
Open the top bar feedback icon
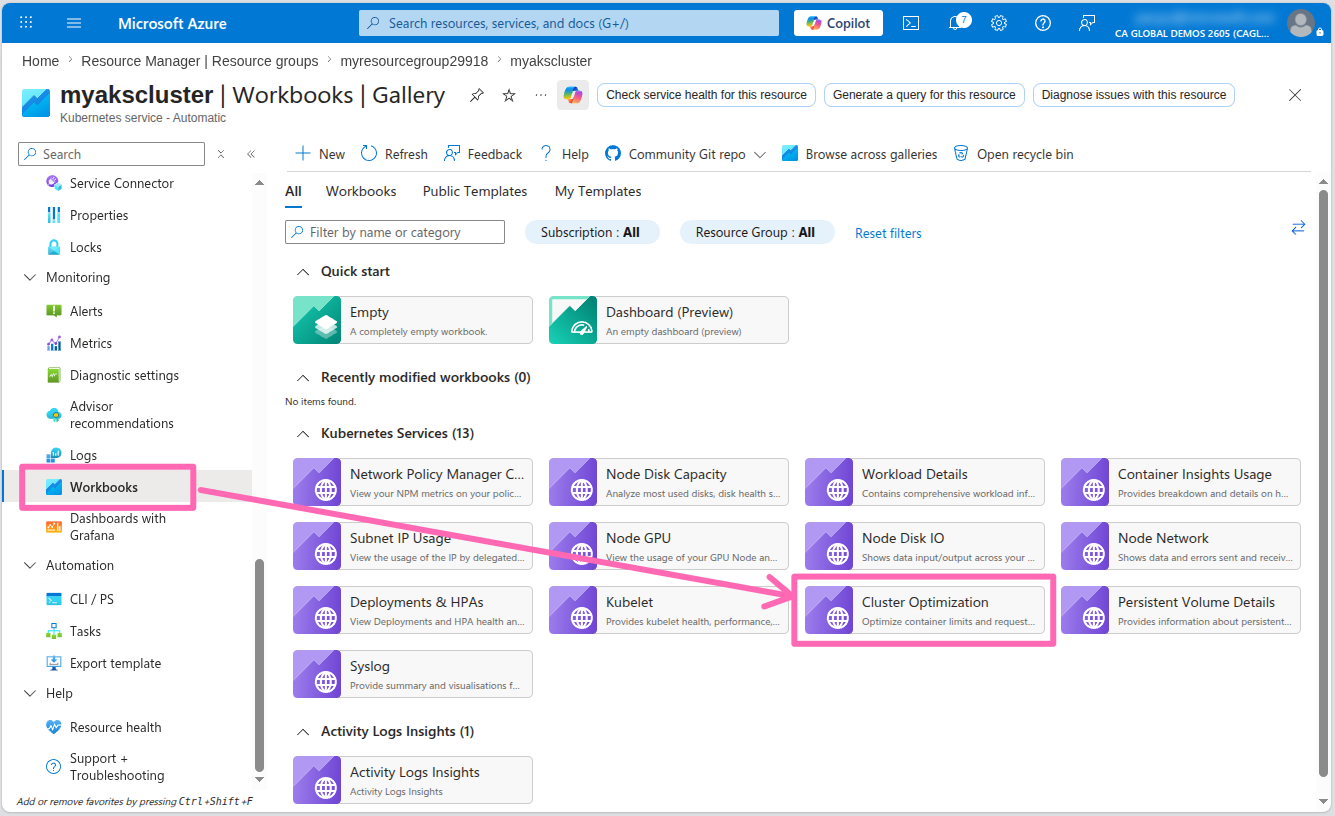pyautogui.click(x=1087, y=23)
